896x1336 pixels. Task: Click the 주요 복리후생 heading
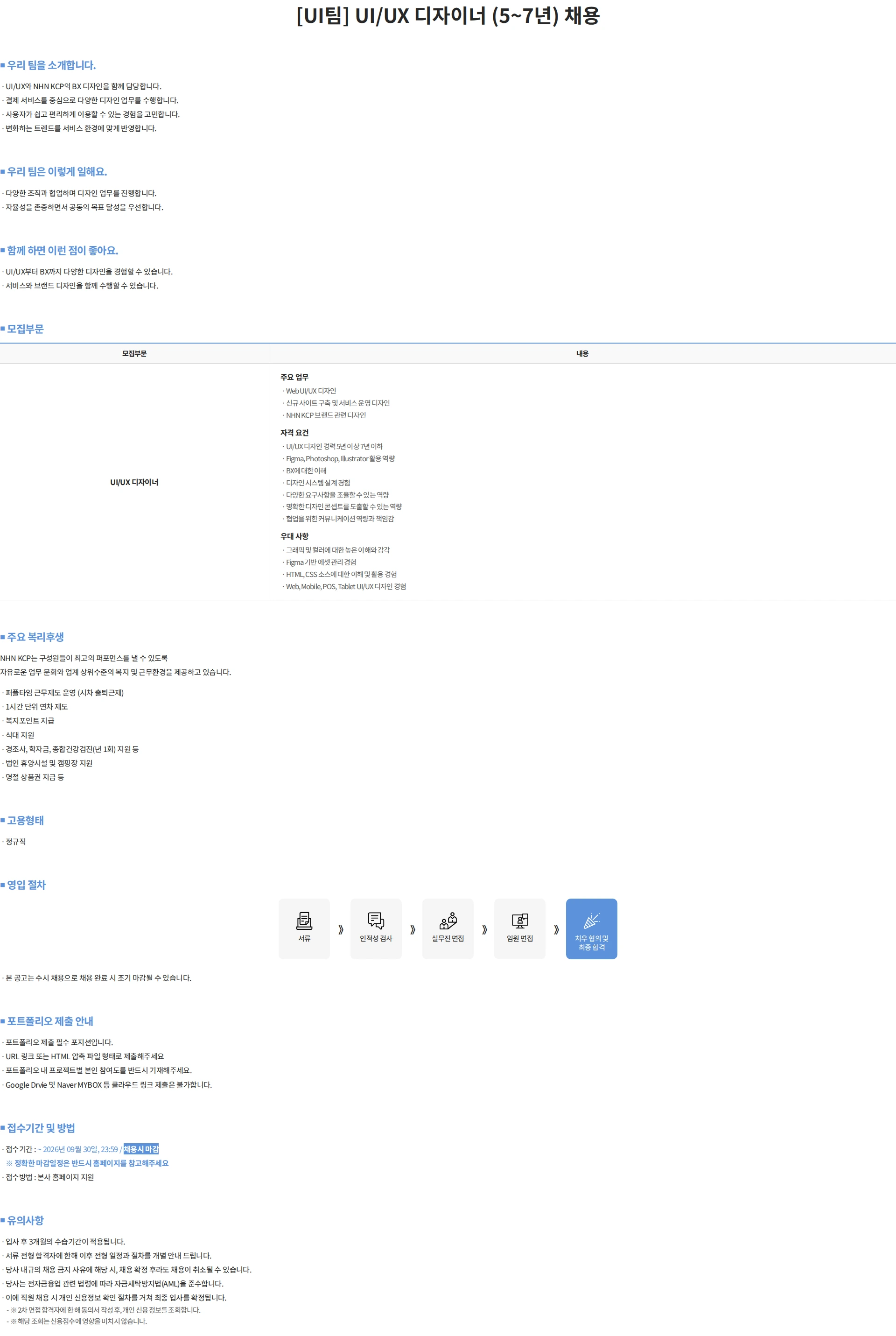tap(35, 637)
